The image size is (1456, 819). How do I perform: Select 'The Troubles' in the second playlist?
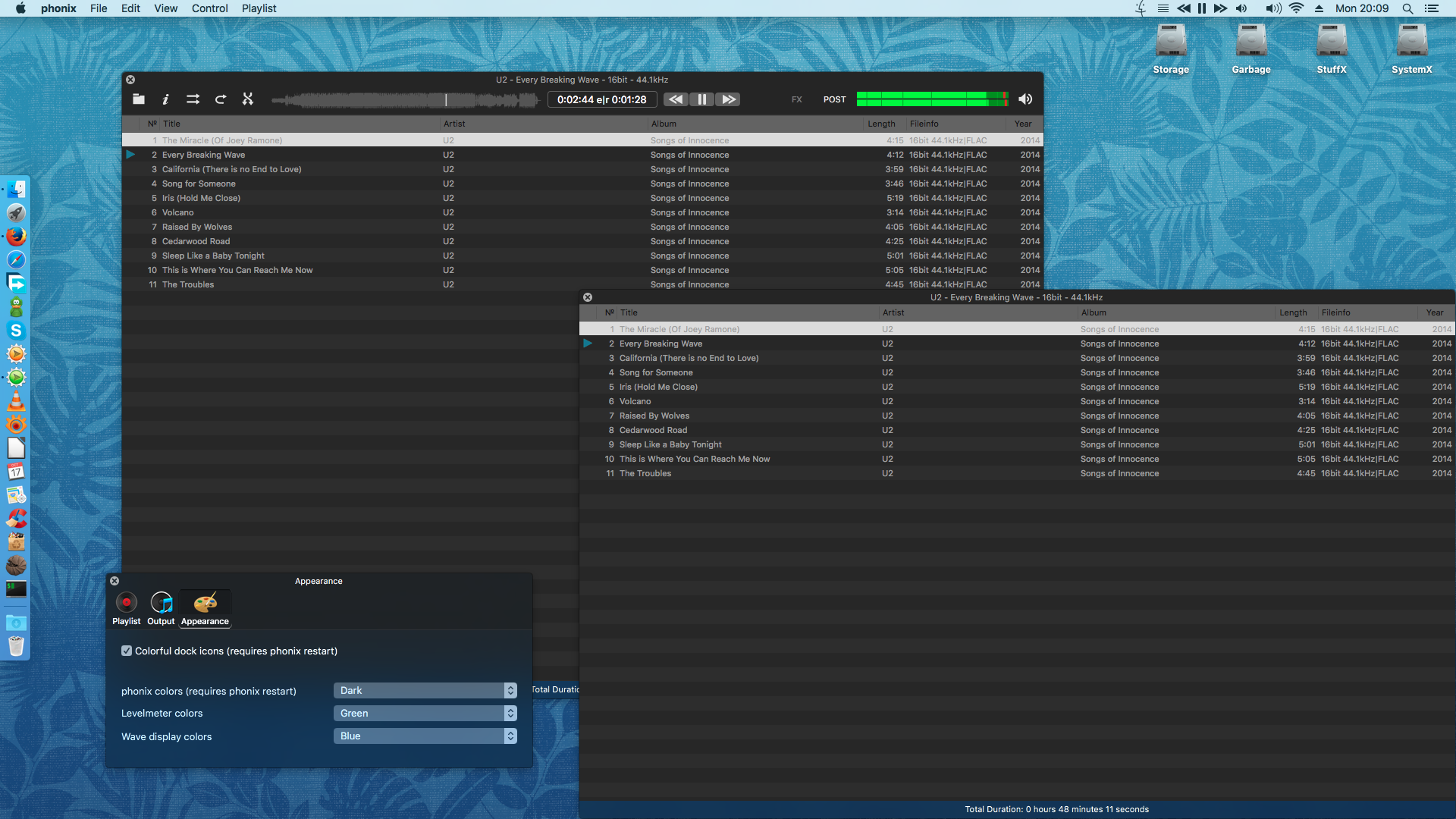coord(1017,473)
